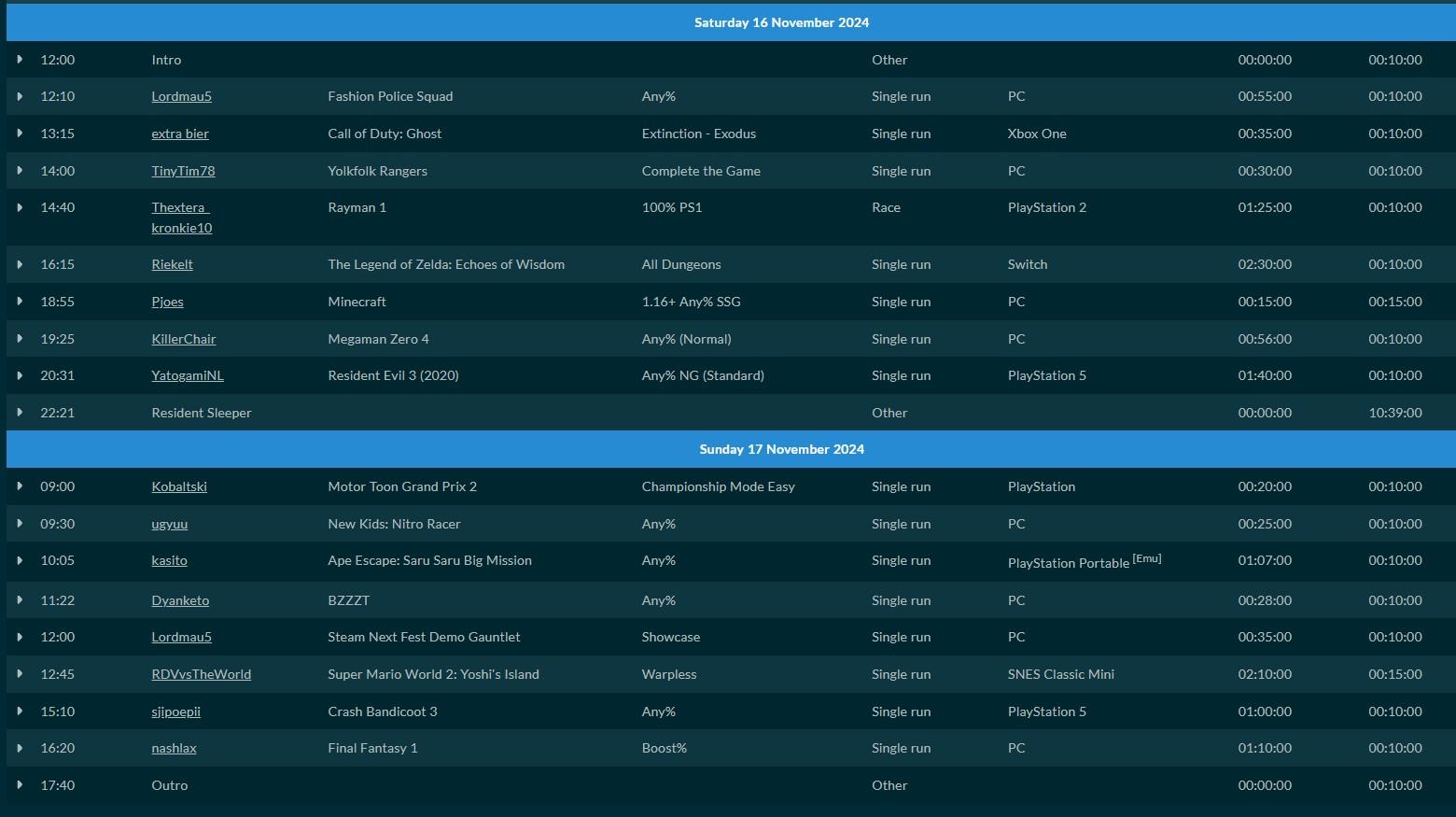
Task: Open runner link sjipoepii
Action: point(175,711)
